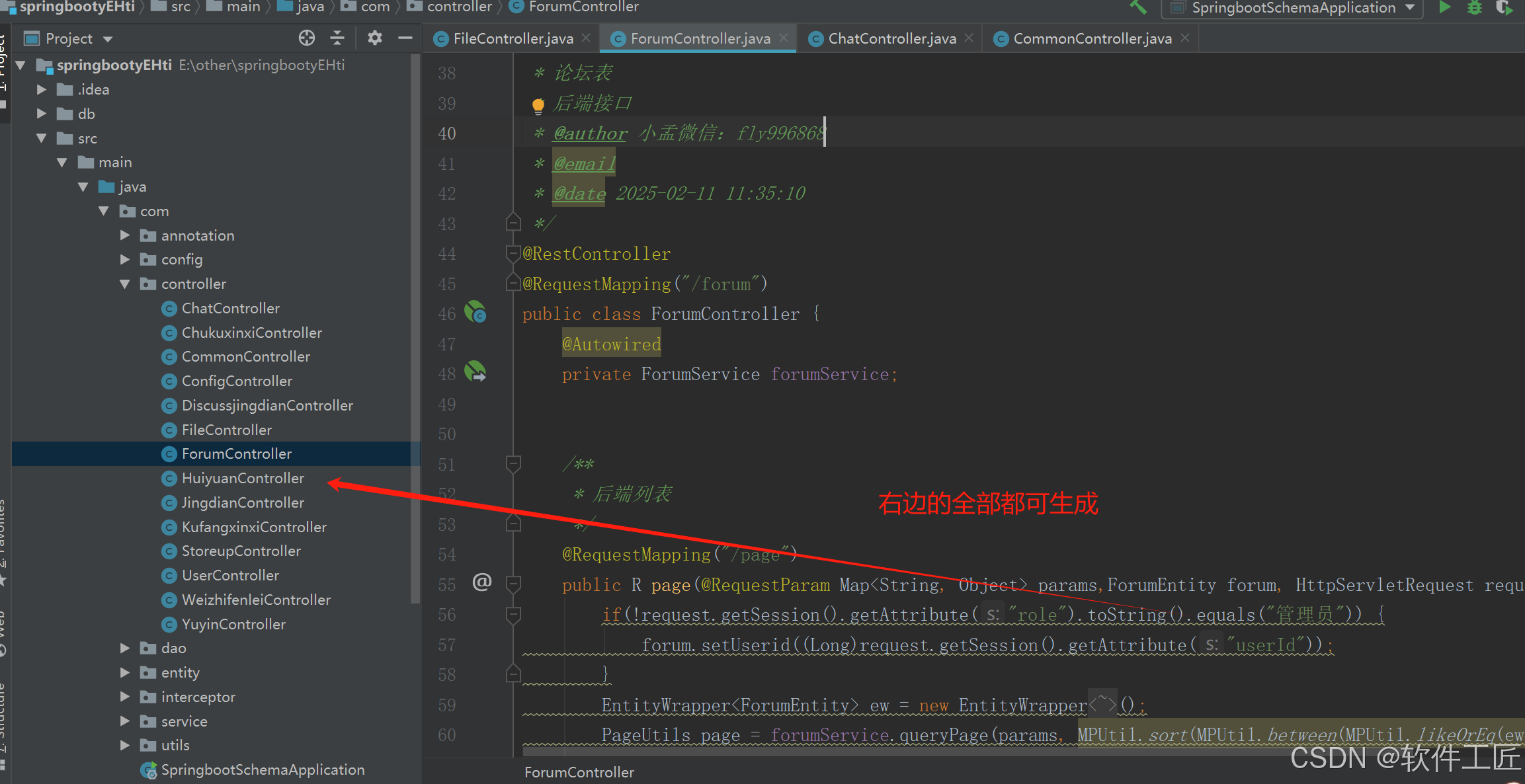Click the locate file crosshair icon
This screenshot has height=784, width=1525.
point(306,38)
